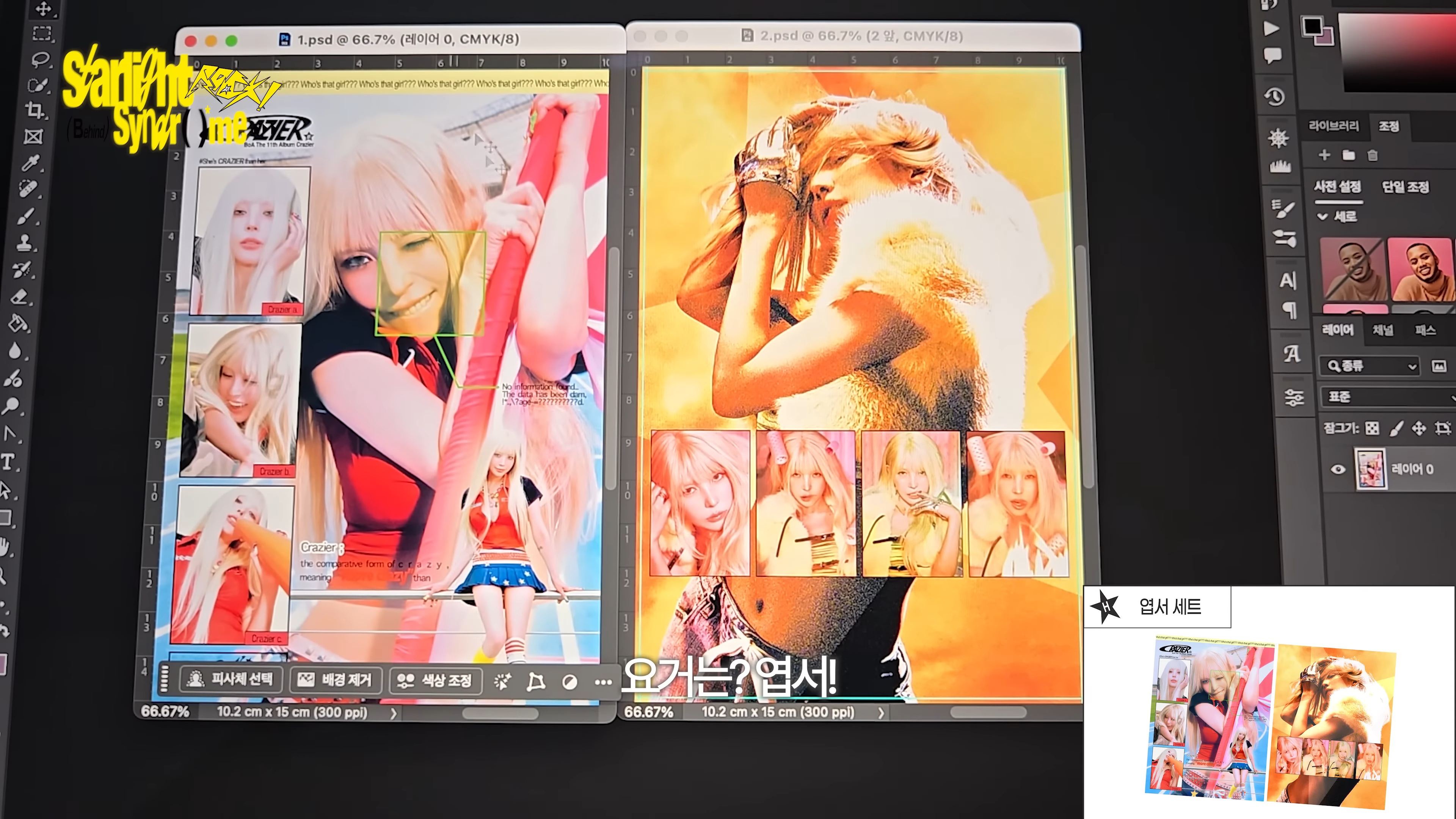Screen dimensions: 1456x819
Task: Open the History panel icon
Action: click(x=1274, y=97)
